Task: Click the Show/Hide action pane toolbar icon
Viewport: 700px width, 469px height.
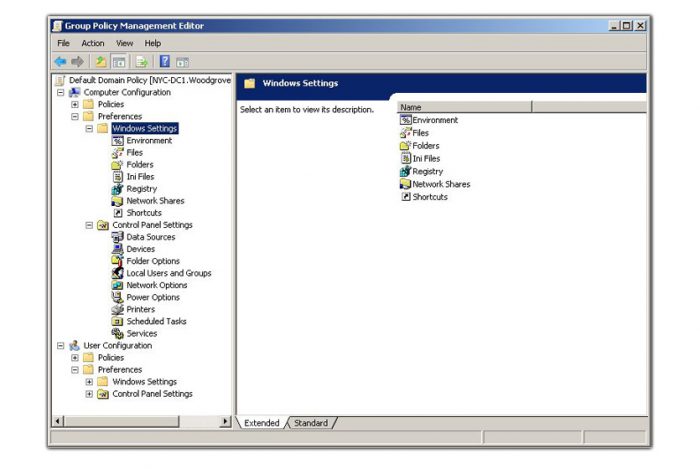Action: [182, 62]
